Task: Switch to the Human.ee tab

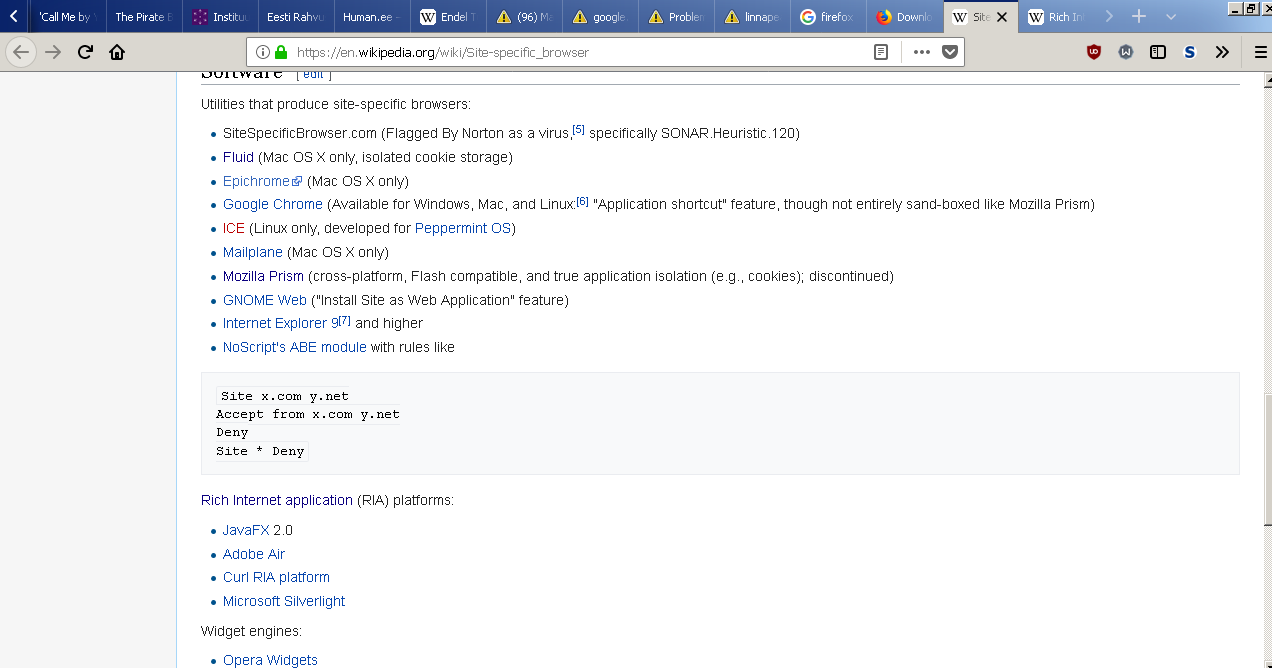Action: click(372, 17)
